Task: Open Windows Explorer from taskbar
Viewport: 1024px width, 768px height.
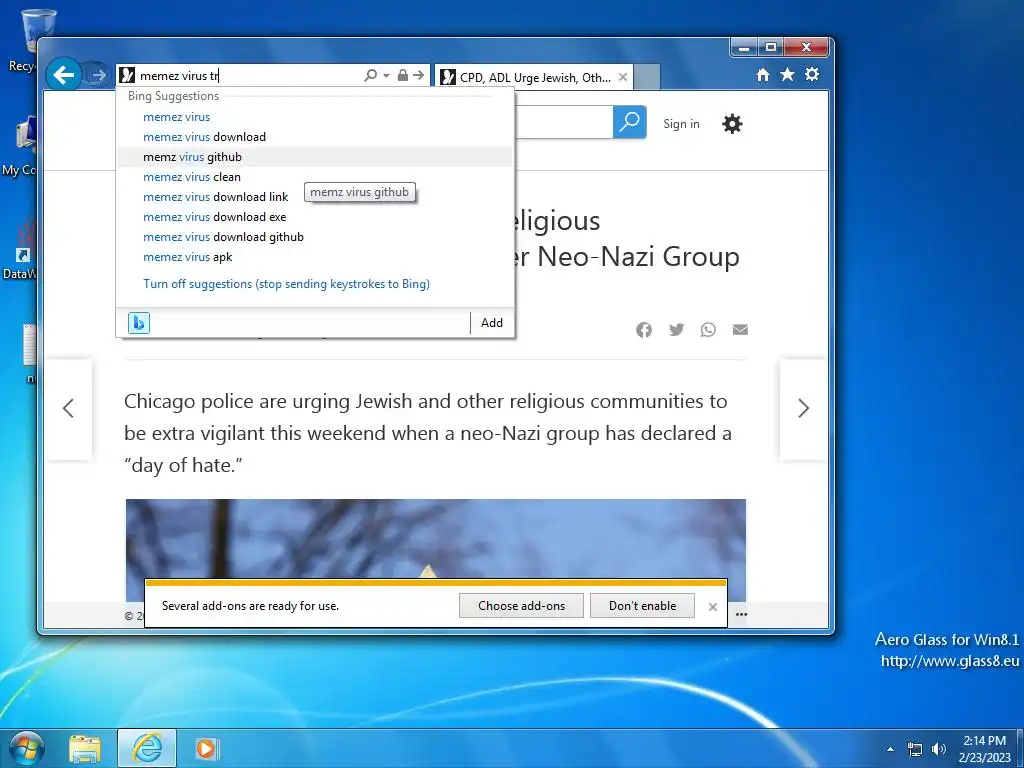Action: point(85,748)
